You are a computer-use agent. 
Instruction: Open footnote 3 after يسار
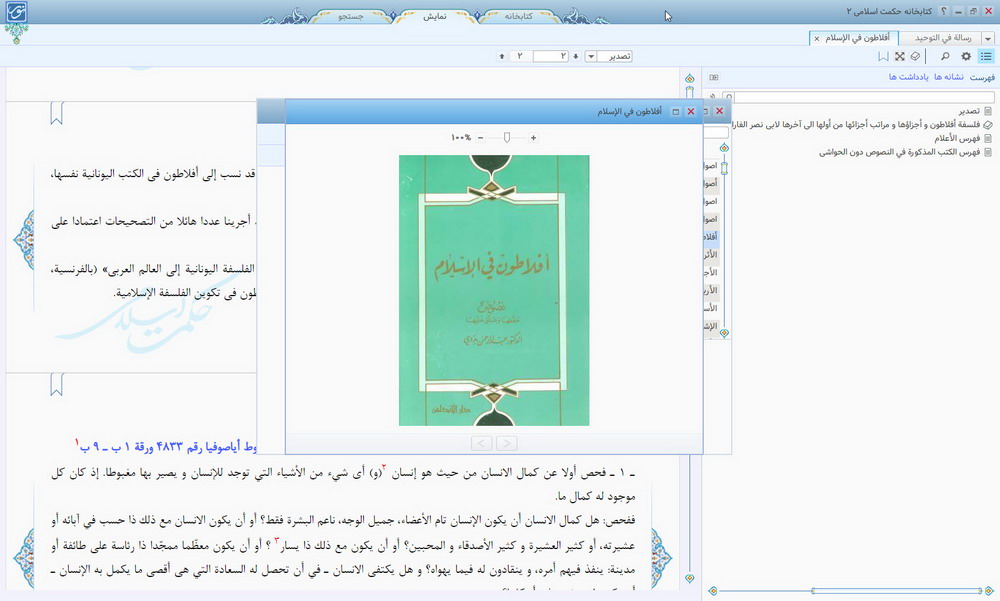pos(277,541)
